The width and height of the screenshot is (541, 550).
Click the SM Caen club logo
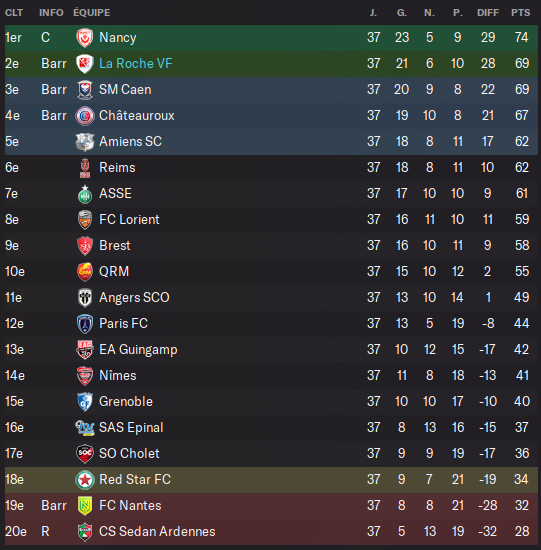85,90
